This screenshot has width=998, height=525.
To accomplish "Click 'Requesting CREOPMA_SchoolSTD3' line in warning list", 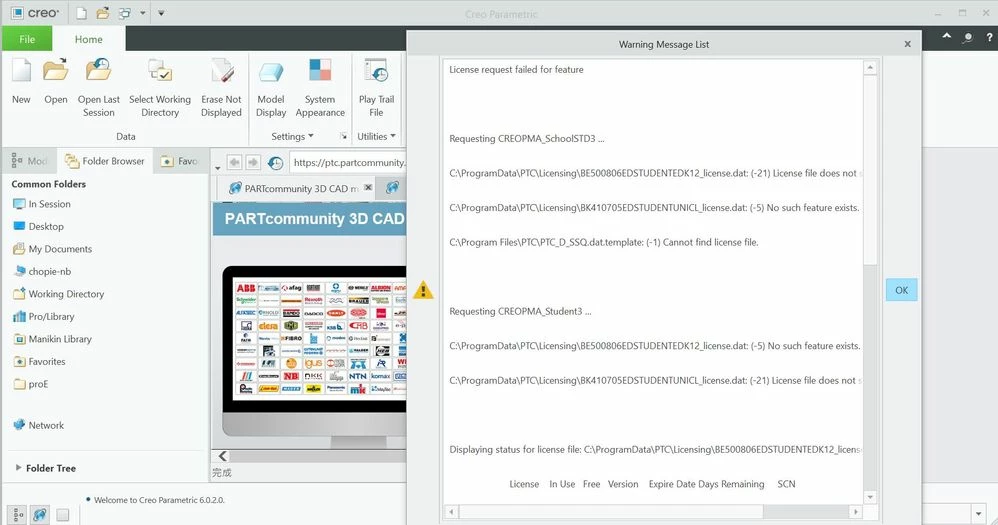I will point(527,139).
